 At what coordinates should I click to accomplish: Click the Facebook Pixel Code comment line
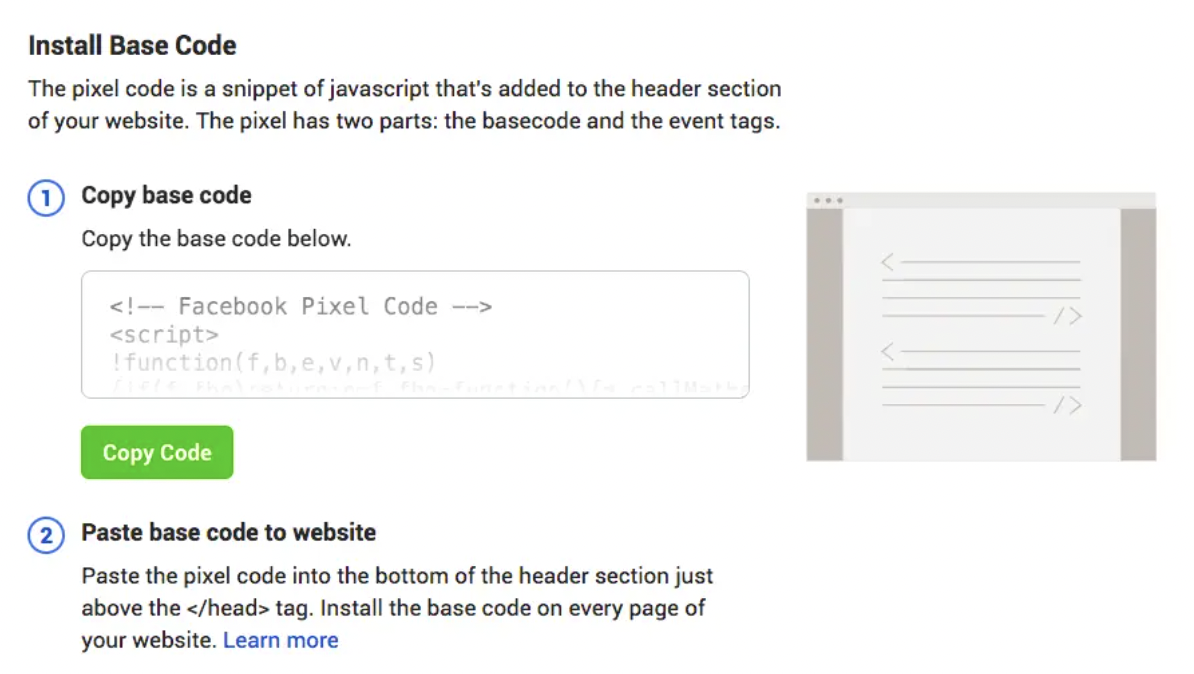pos(300,306)
